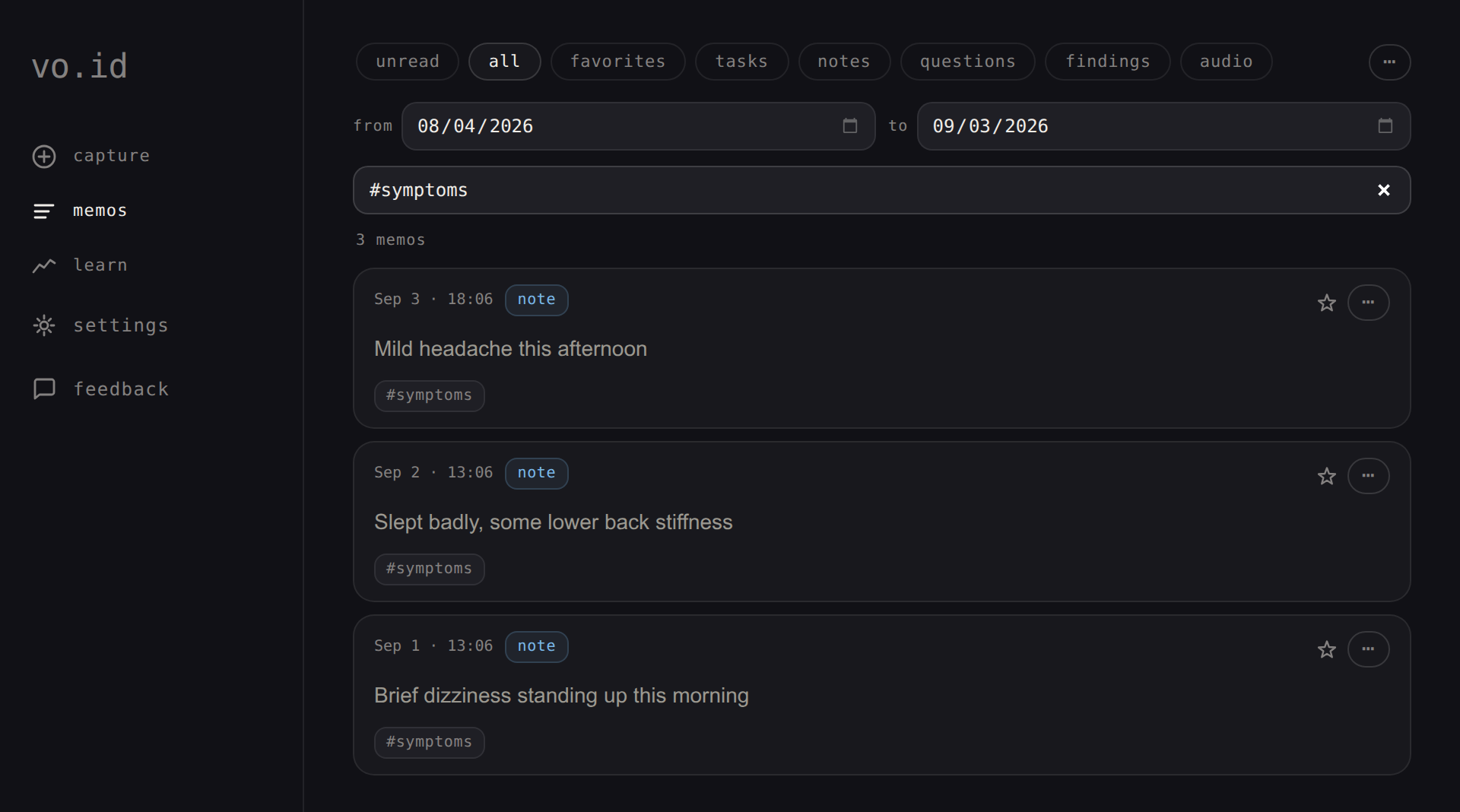Click the timestamp 'Sep 3 · 18:06'

pos(433,300)
